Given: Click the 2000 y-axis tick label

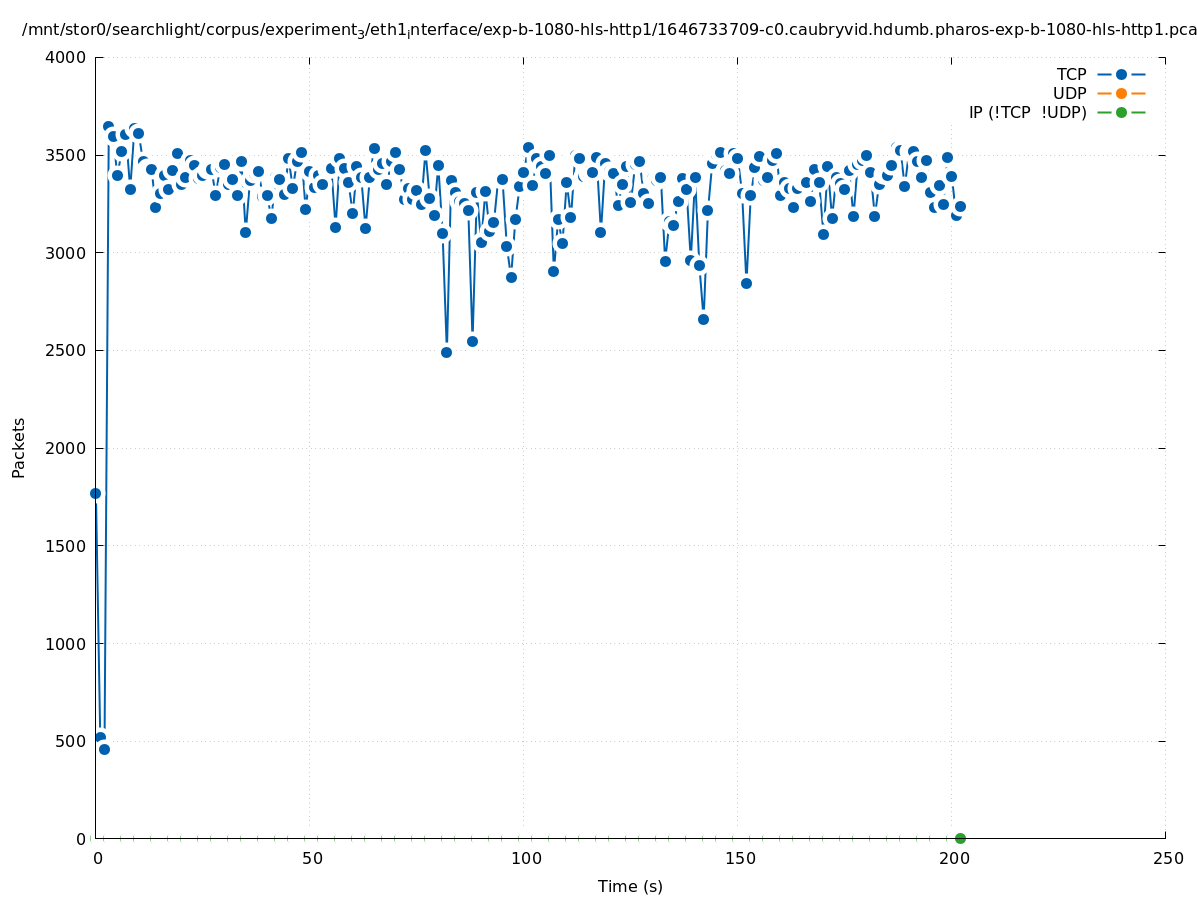Looking at the screenshot, I should (66, 448).
